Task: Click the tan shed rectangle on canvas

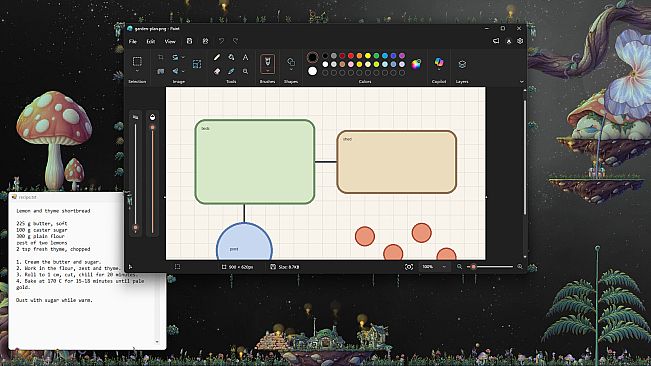Action: coord(396,162)
